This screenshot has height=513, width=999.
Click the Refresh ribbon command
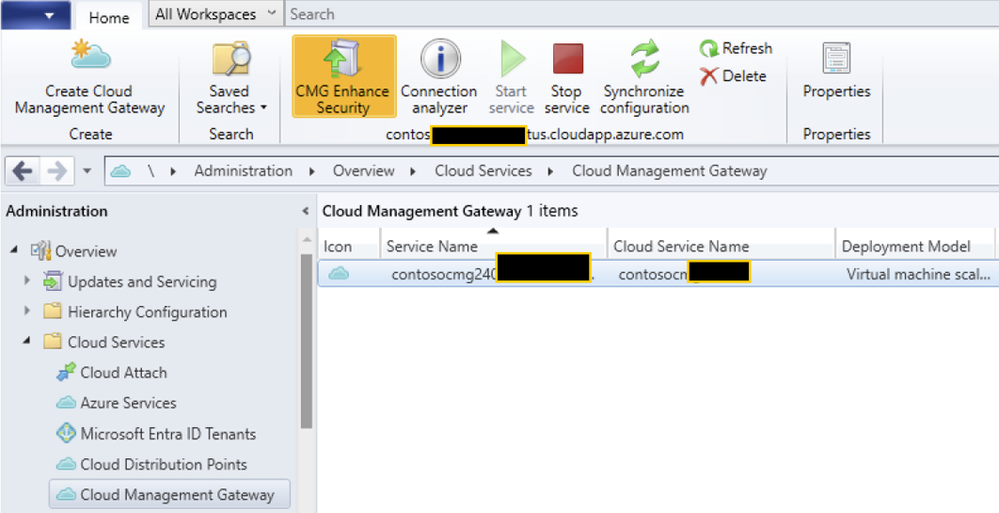(736, 48)
